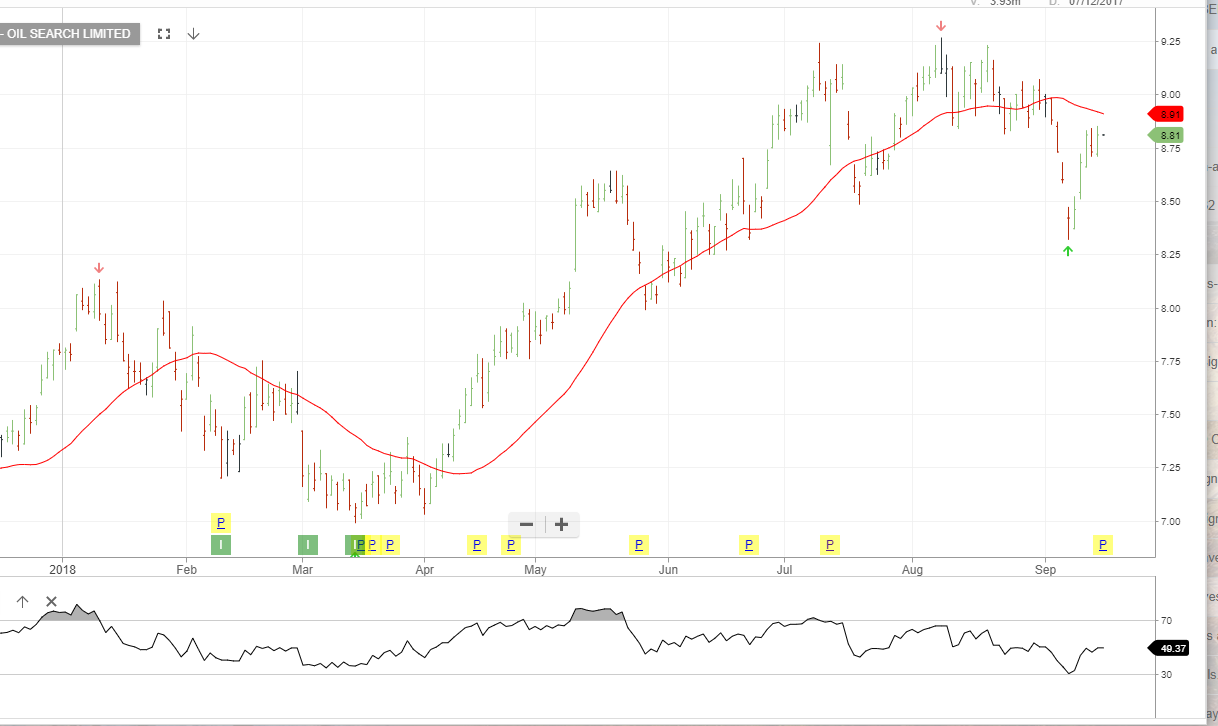
Task: Click the 7.25 price axis label
Action: [1169, 467]
